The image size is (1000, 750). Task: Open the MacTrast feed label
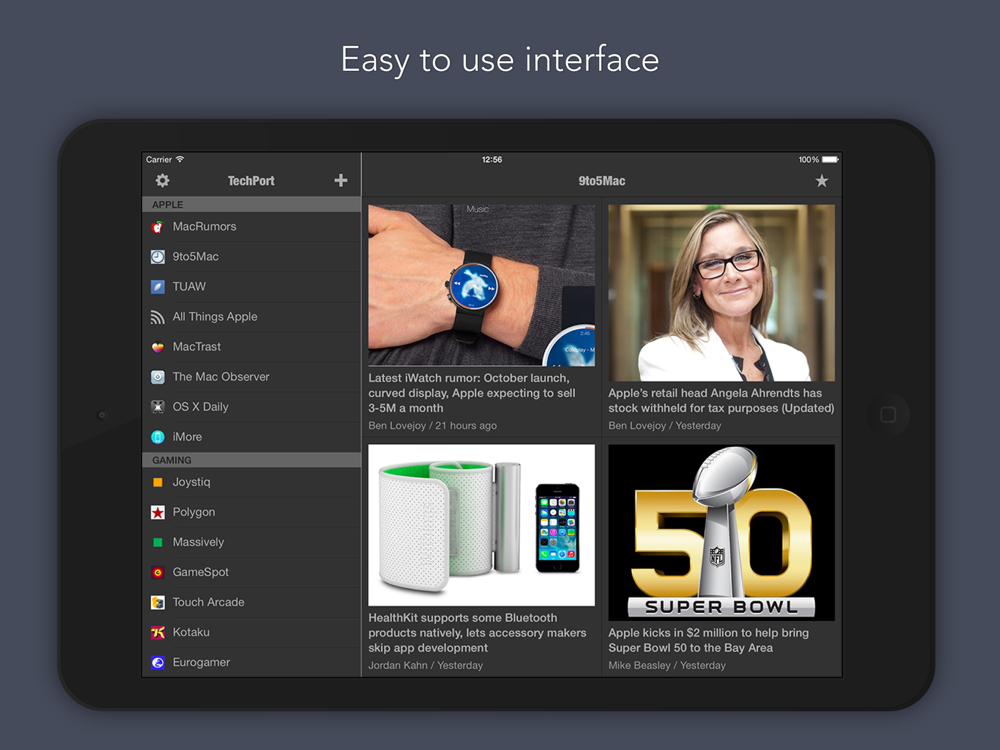[x=196, y=346]
